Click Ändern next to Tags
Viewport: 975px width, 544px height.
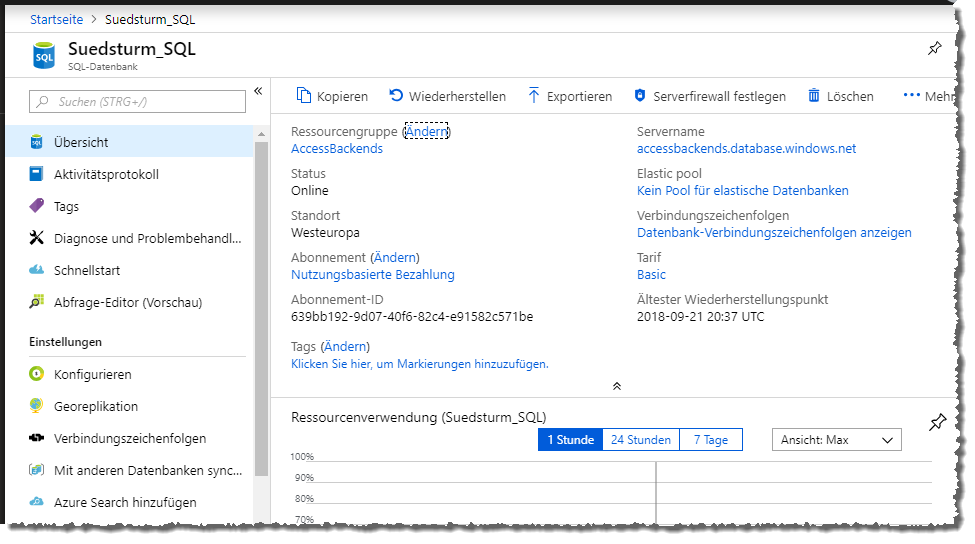[345, 346]
